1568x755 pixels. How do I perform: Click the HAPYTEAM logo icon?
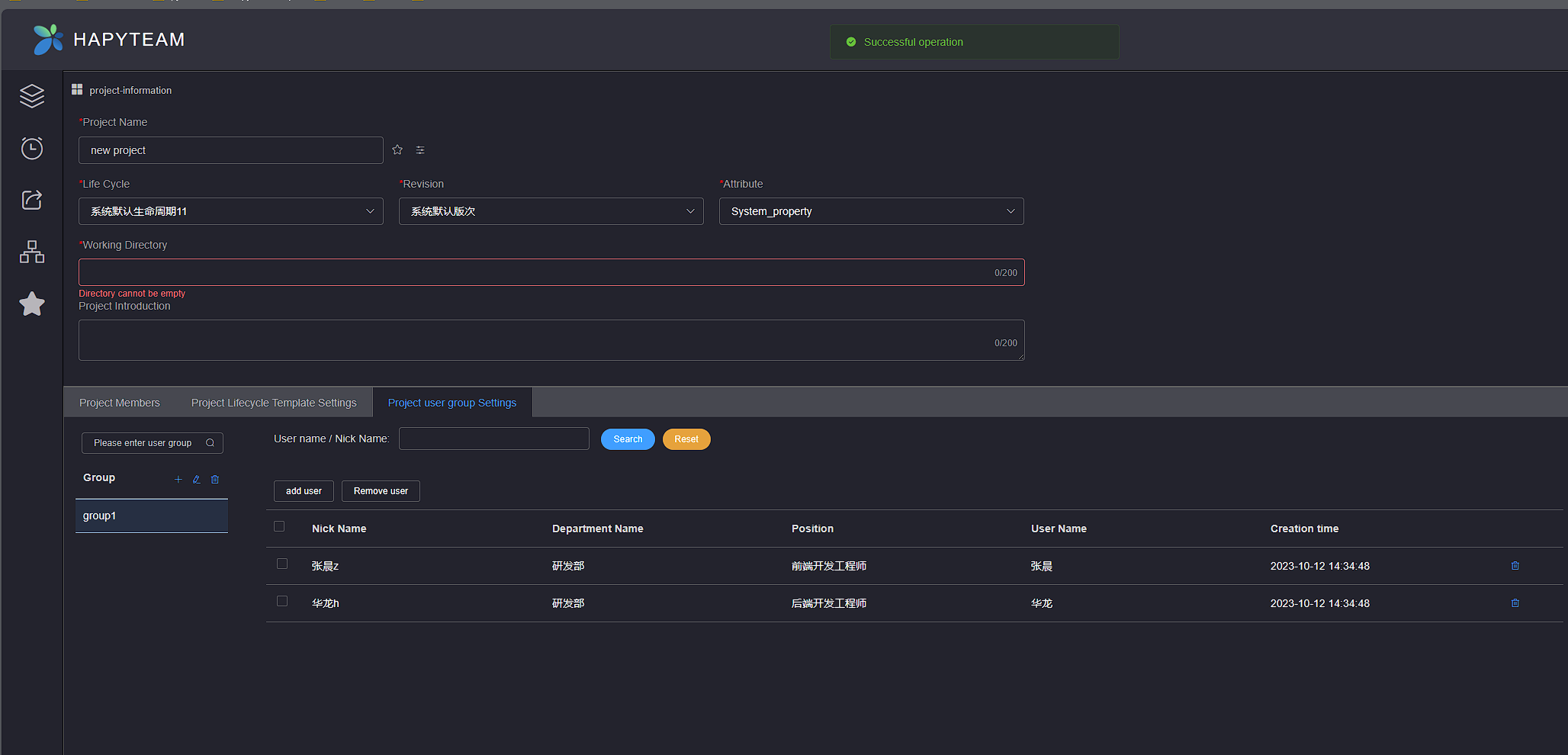pos(48,40)
